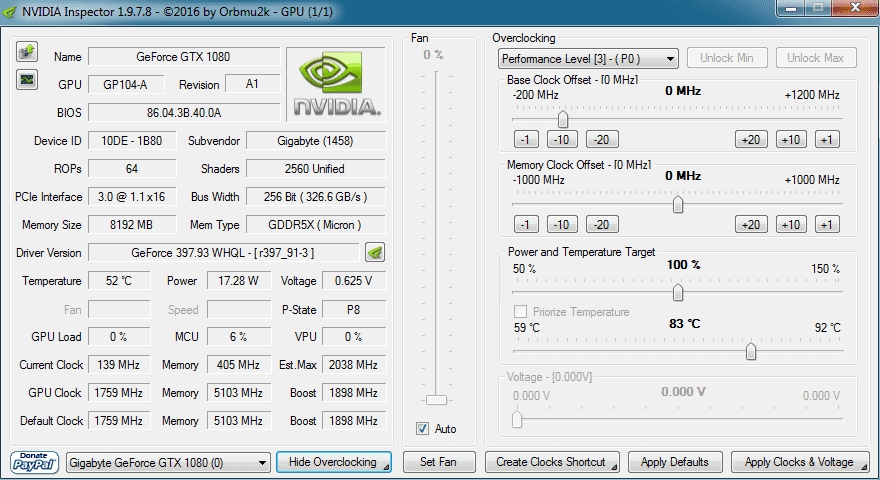Click the Est.Max value 2038 MHz
This screenshot has height=480, width=880.
(x=354, y=365)
